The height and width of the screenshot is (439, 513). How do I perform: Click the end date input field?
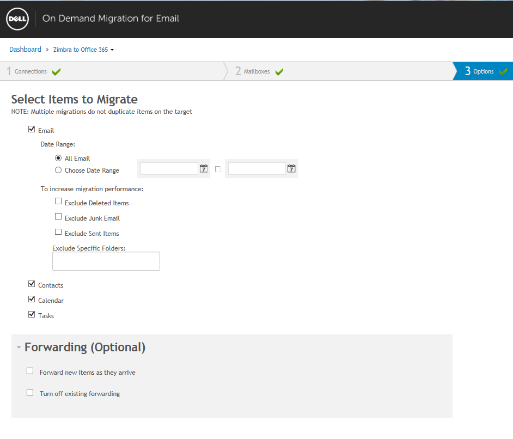pos(257,169)
